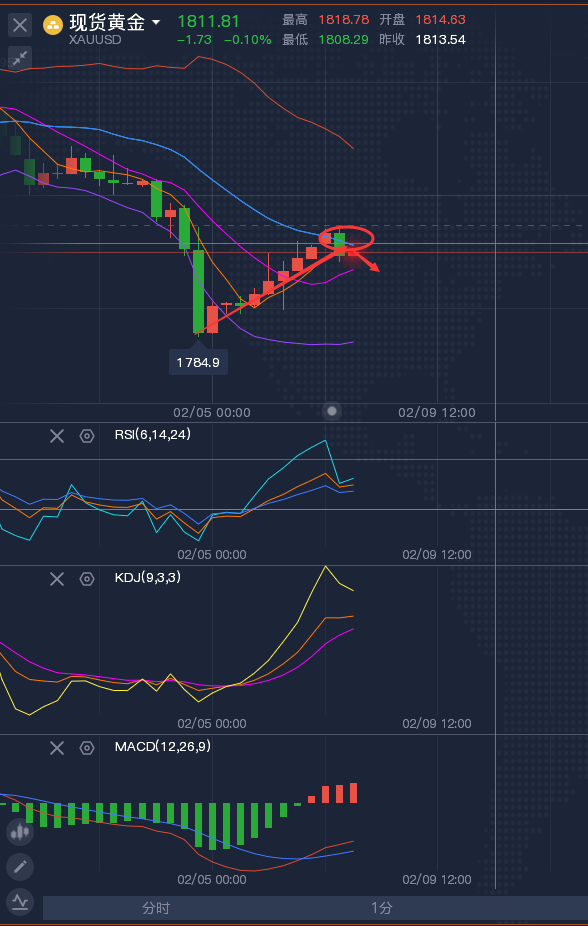This screenshot has width=588, height=926.
Task: Click the XAUUSD ticker text
Action: point(95,40)
